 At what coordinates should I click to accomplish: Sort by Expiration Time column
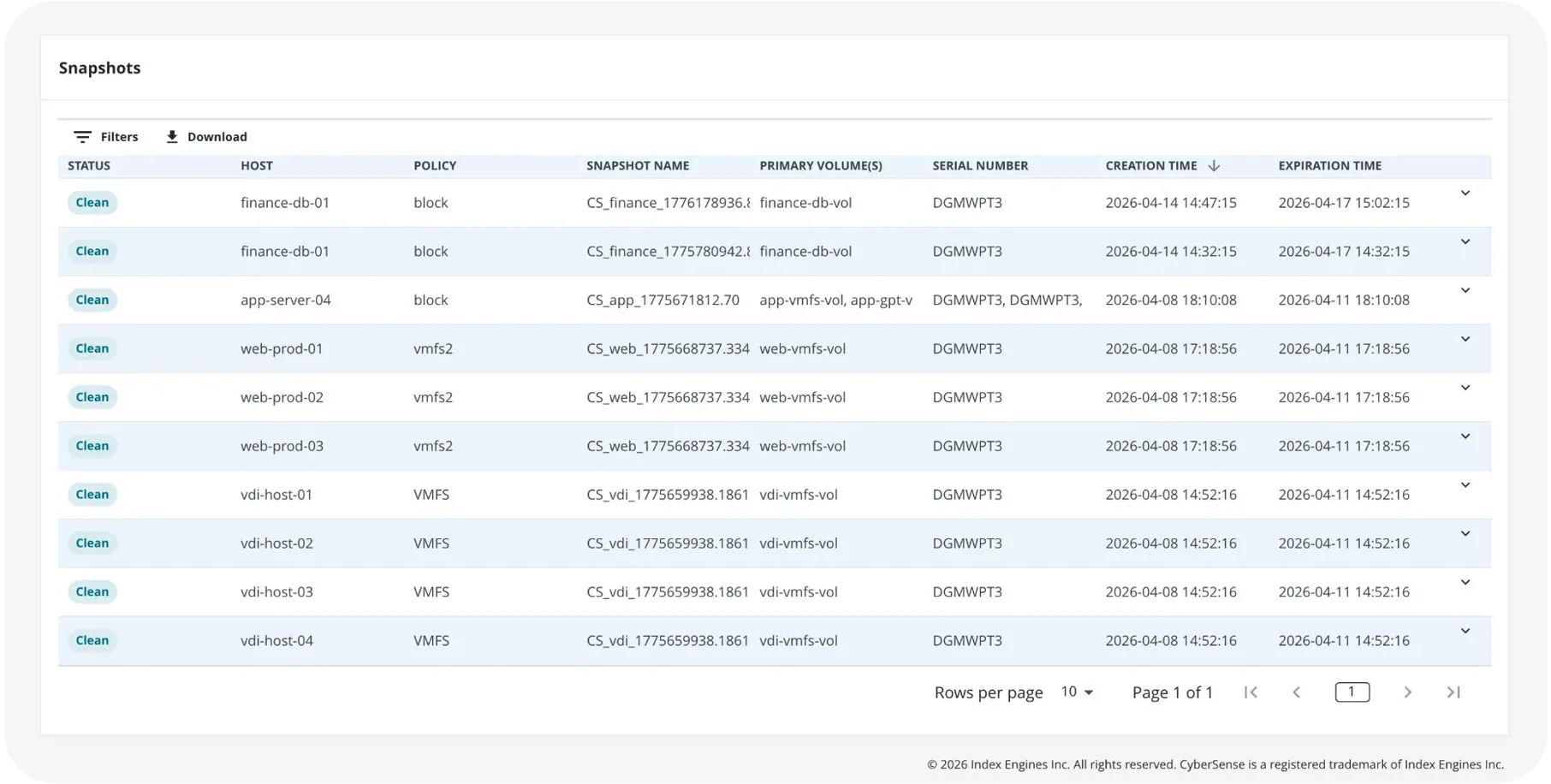pos(1330,166)
